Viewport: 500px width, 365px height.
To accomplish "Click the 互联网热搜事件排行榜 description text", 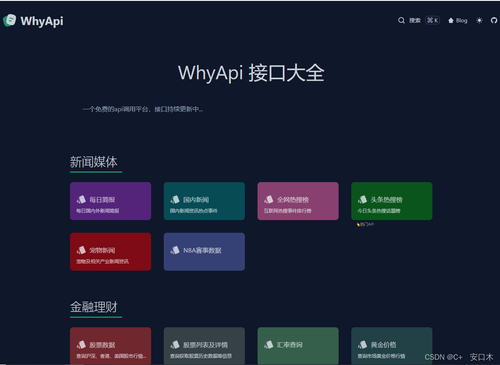I will (x=288, y=211).
